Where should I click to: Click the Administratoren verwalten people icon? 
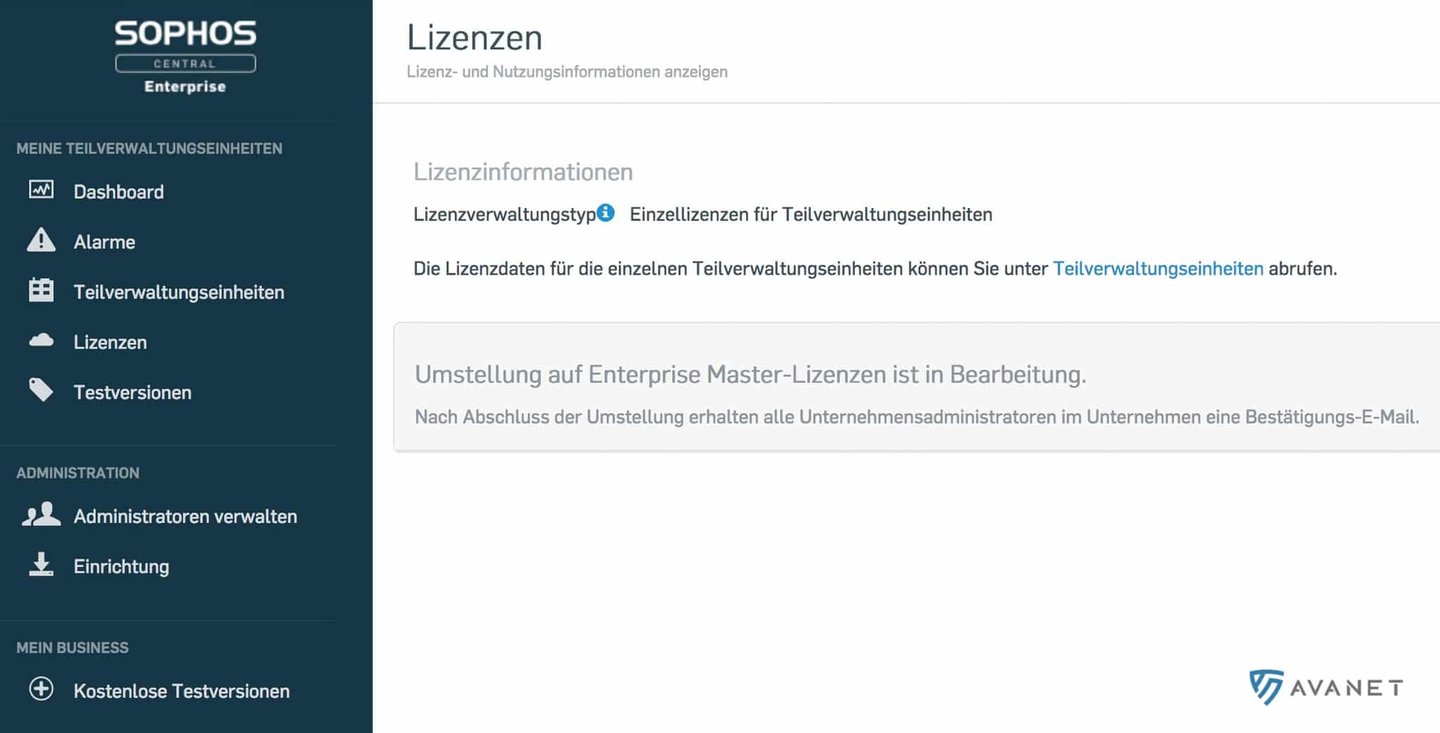(x=41, y=515)
